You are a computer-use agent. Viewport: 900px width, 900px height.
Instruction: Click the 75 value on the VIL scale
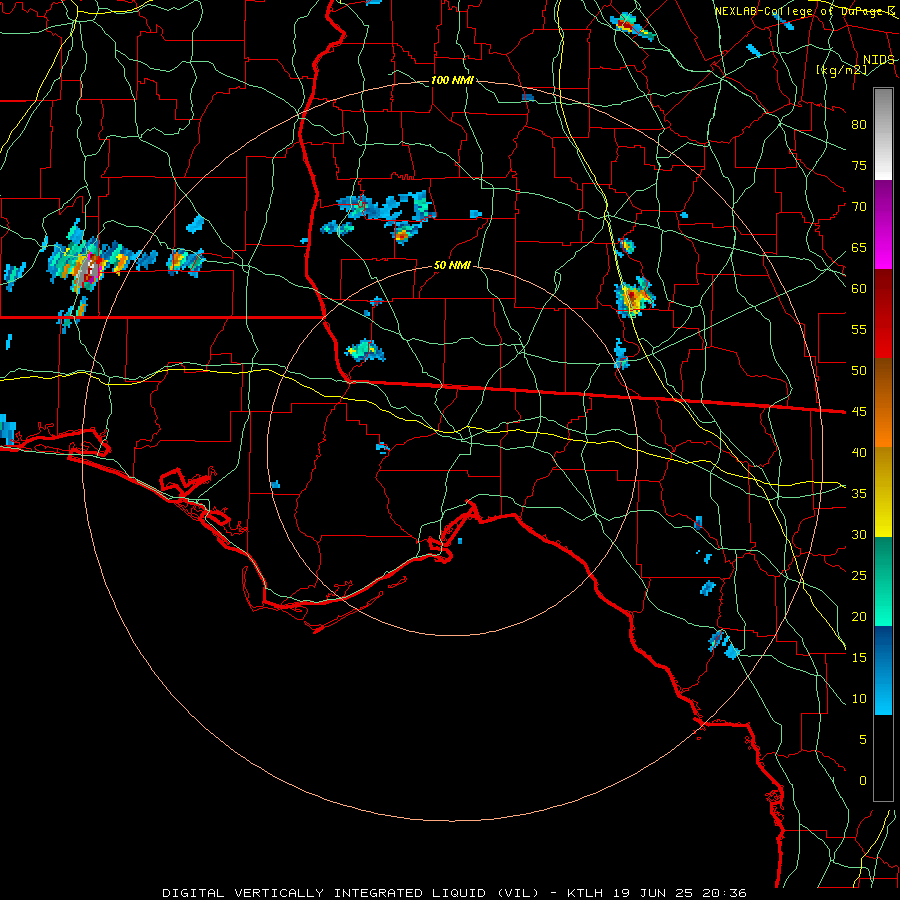click(859, 166)
